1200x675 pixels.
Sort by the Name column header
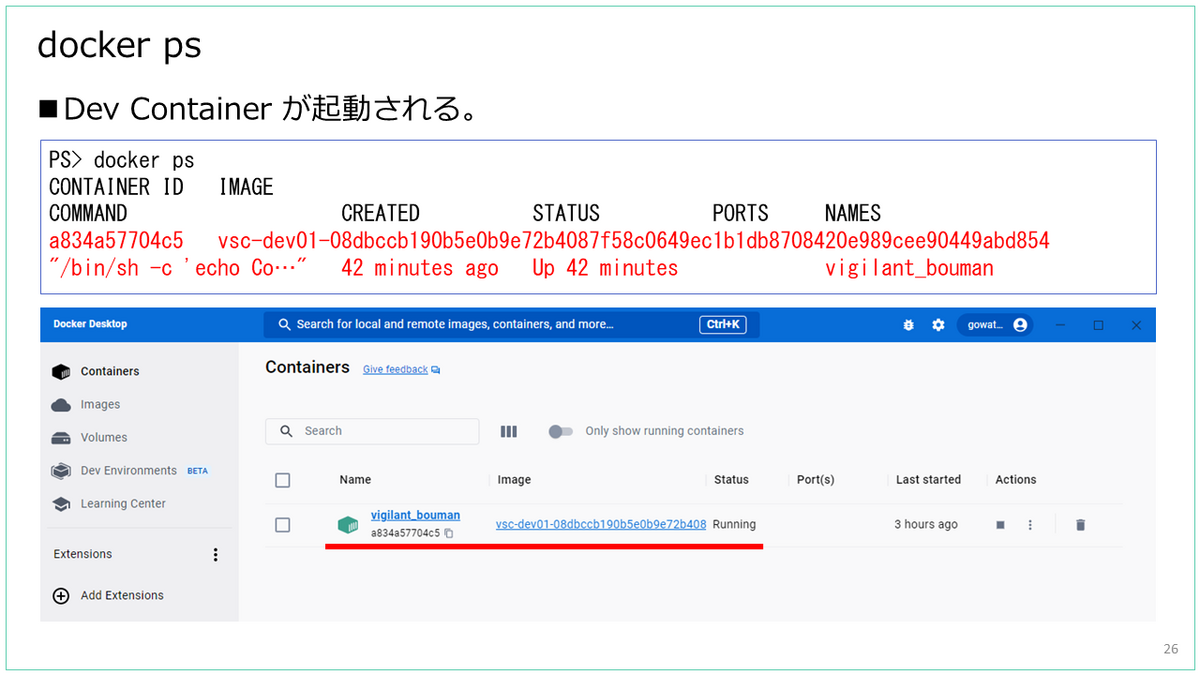tap(355, 480)
